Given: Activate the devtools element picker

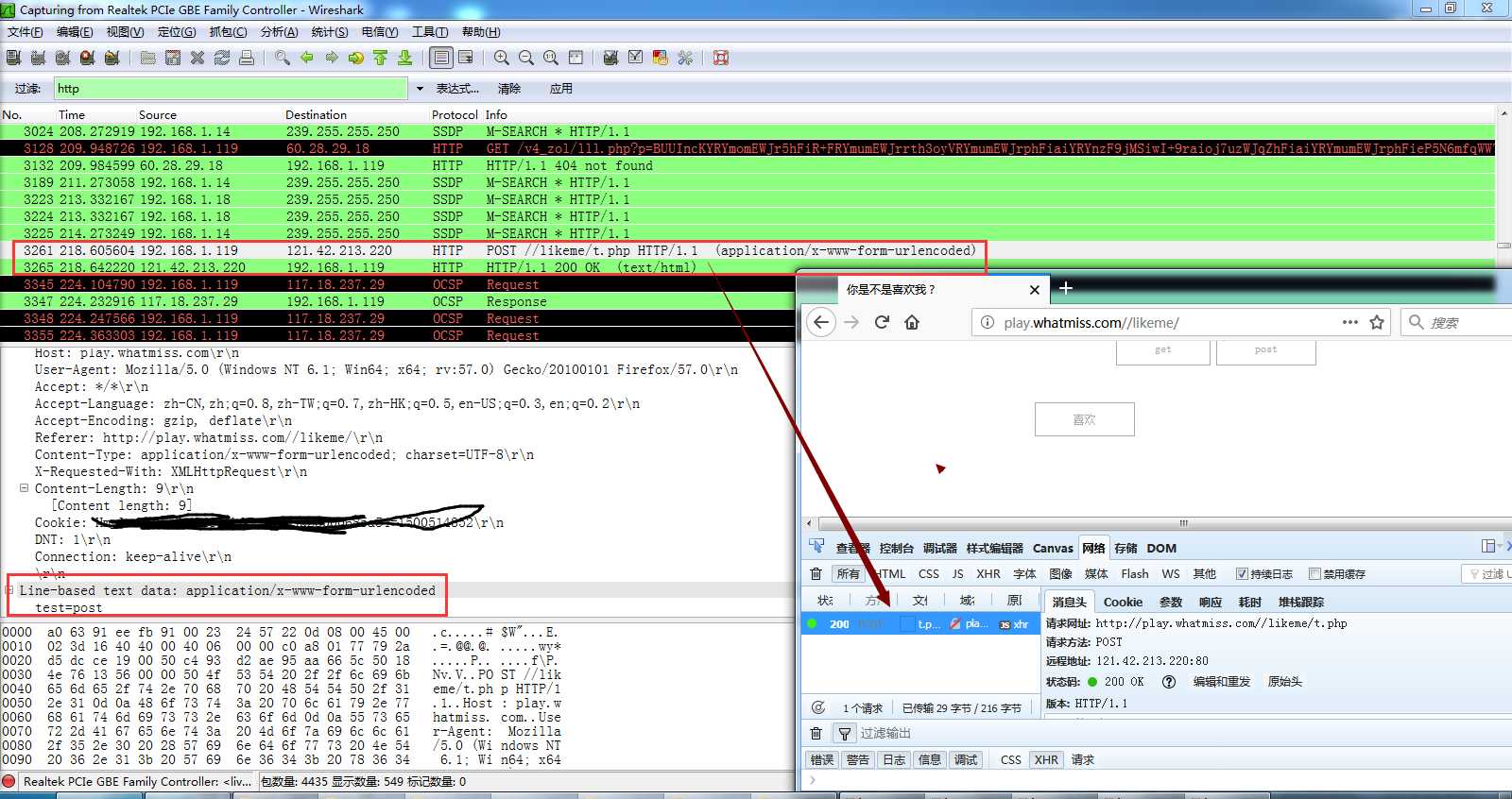Looking at the screenshot, I should [816, 547].
